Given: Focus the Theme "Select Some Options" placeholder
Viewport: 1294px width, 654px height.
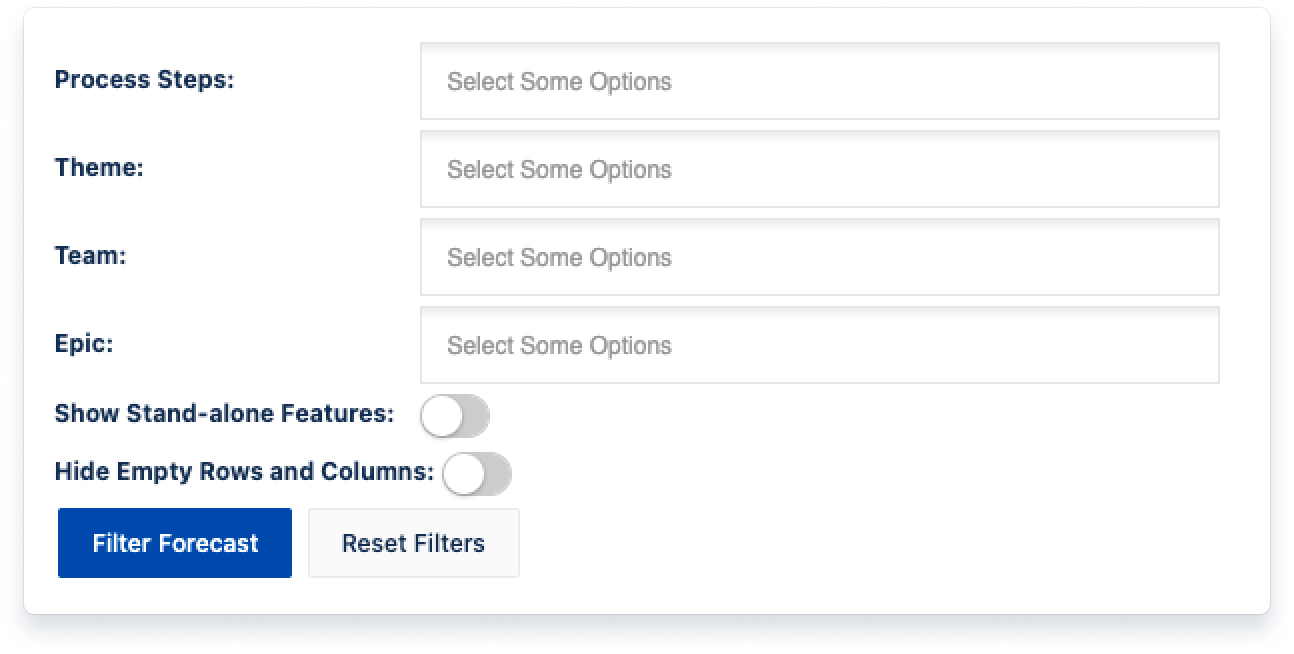Looking at the screenshot, I should [x=559, y=170].
